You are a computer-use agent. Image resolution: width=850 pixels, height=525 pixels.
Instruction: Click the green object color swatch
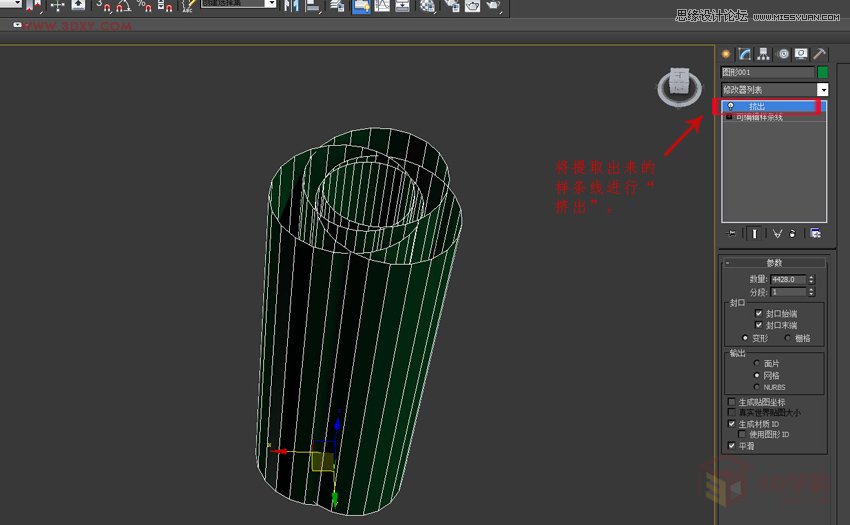(x=822, y=72)
